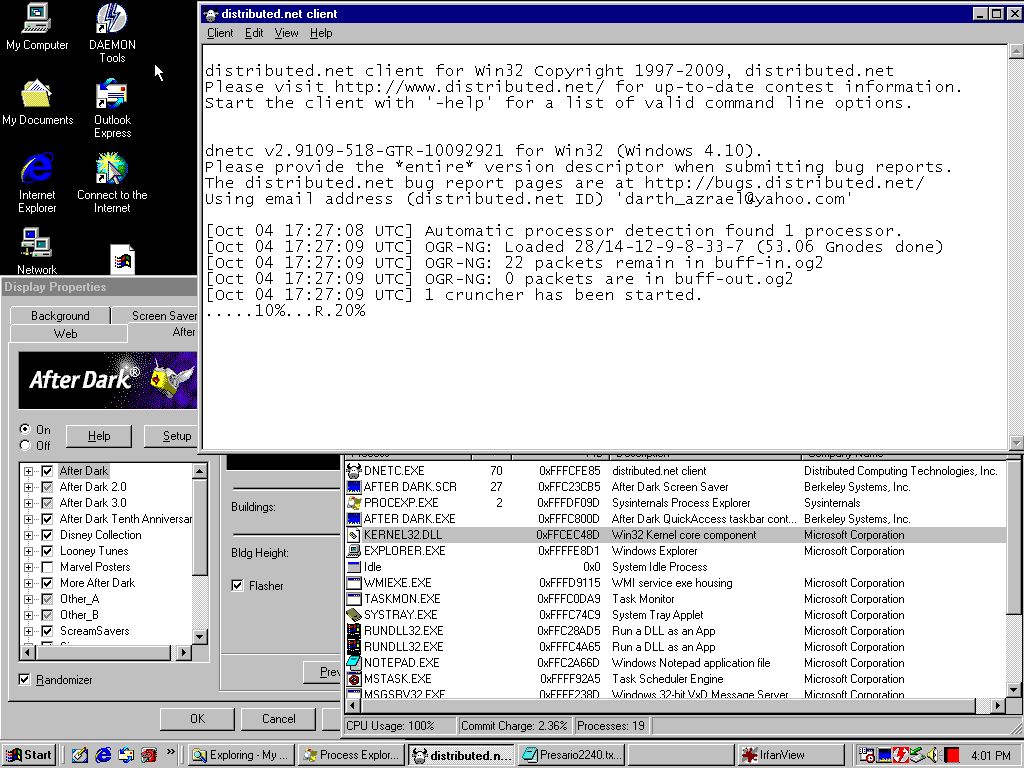This screenshot has width=1024, height=768.
Task: Click the NOTEPAD.EXE process icon
Action: (353, 663)
